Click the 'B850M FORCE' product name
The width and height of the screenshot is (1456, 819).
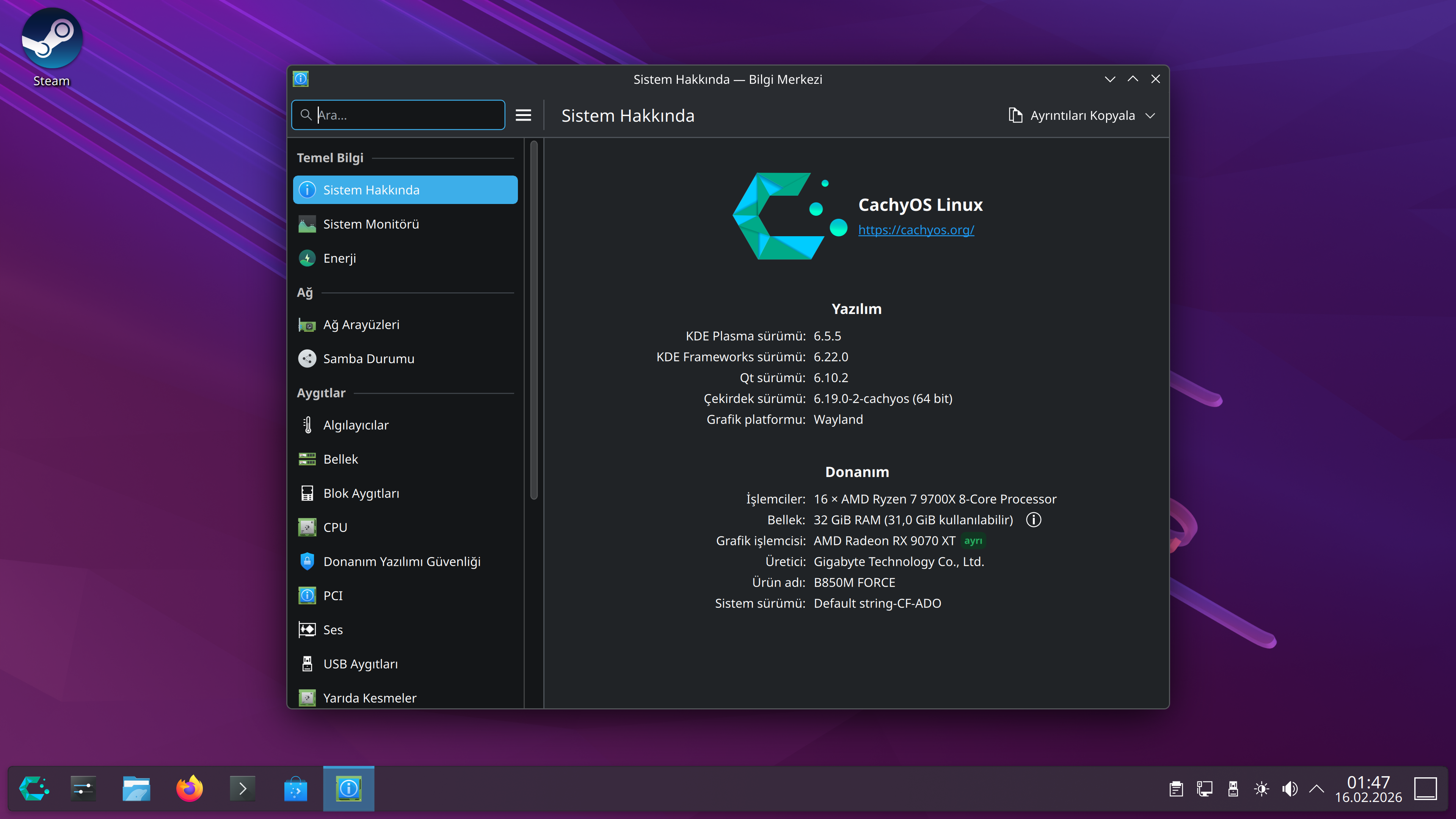854,582
